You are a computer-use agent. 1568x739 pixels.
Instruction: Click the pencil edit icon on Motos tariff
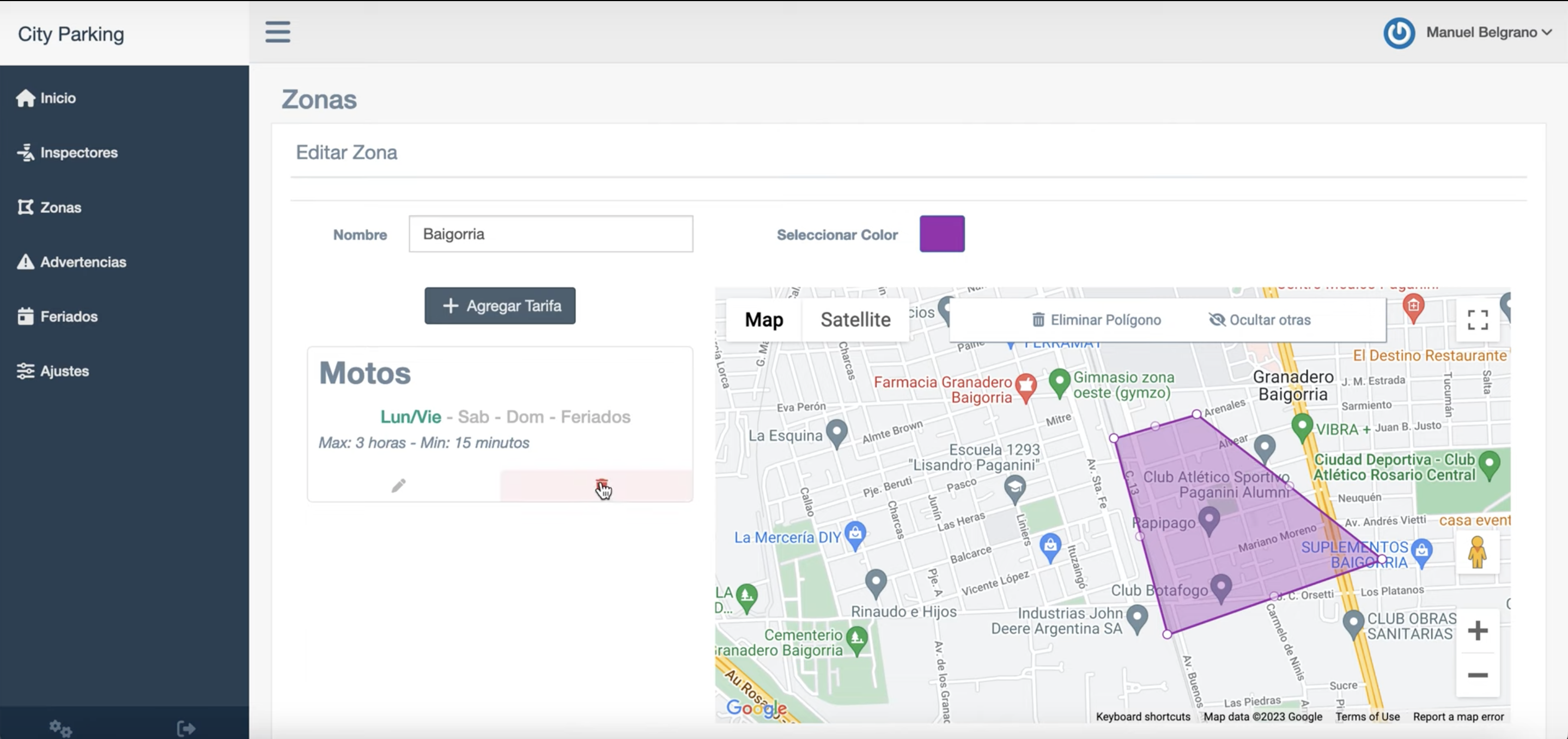398,485
